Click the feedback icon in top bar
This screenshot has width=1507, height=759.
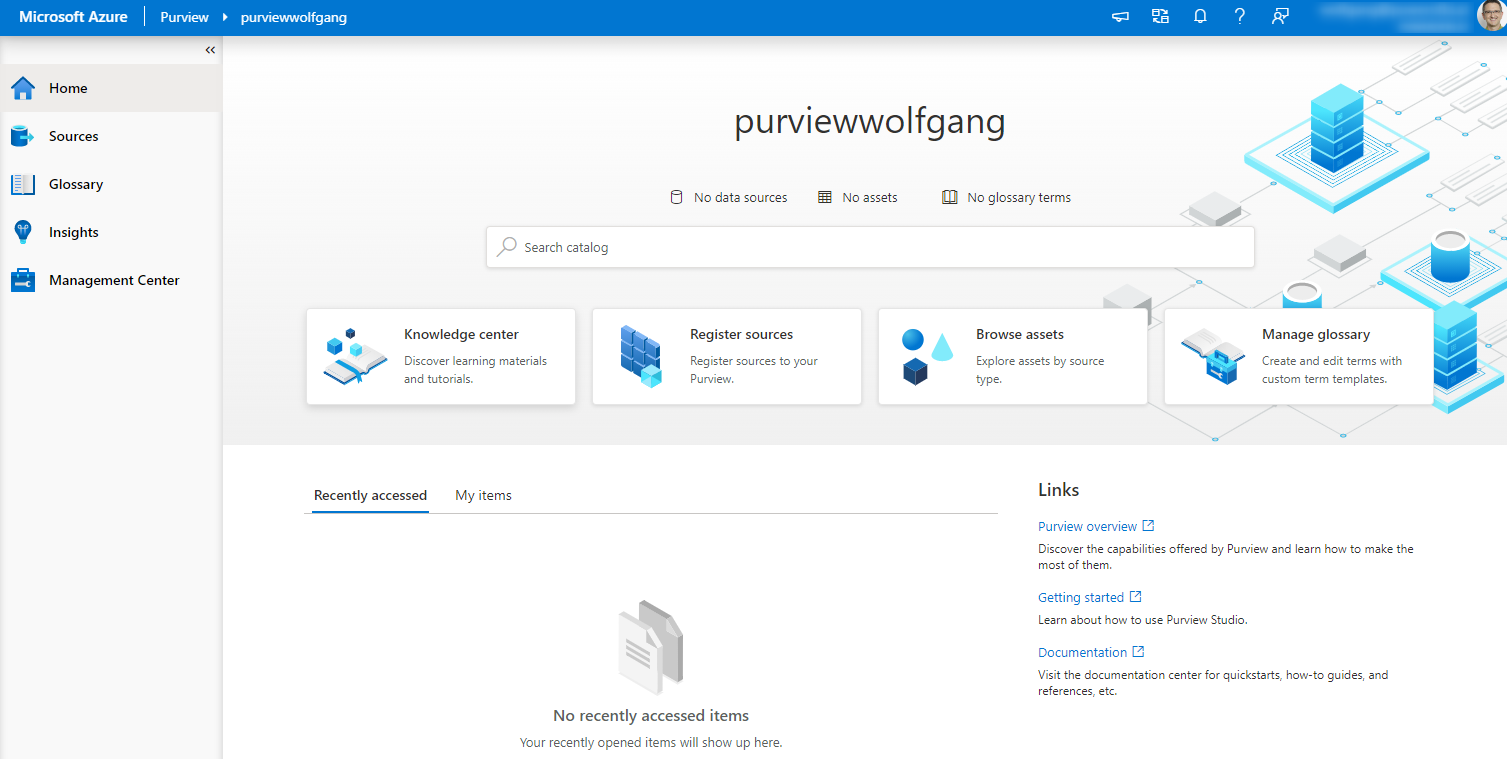click(1281, 16)
